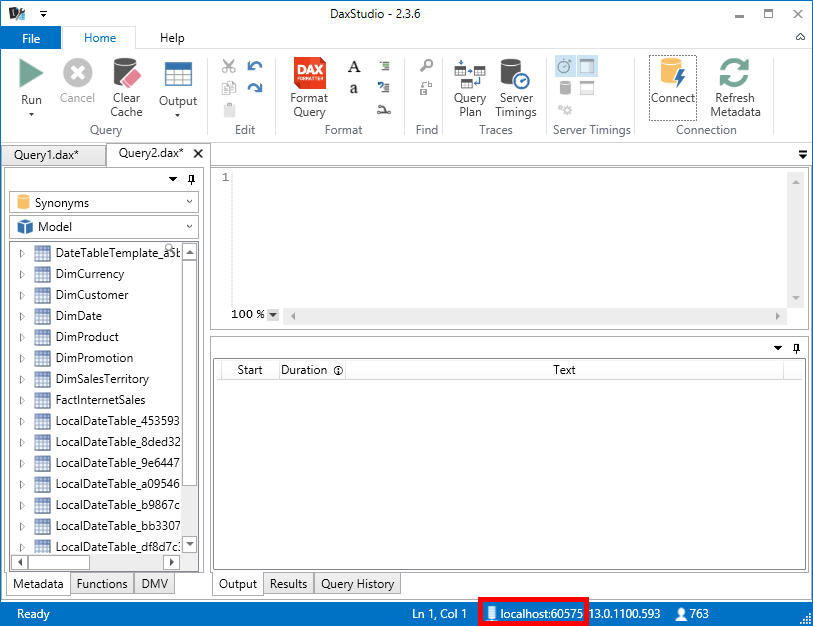The width and height of the screenshot is (813, 626).
Task: Click the undo arrow in Edit group
Action: click(255, 66)
